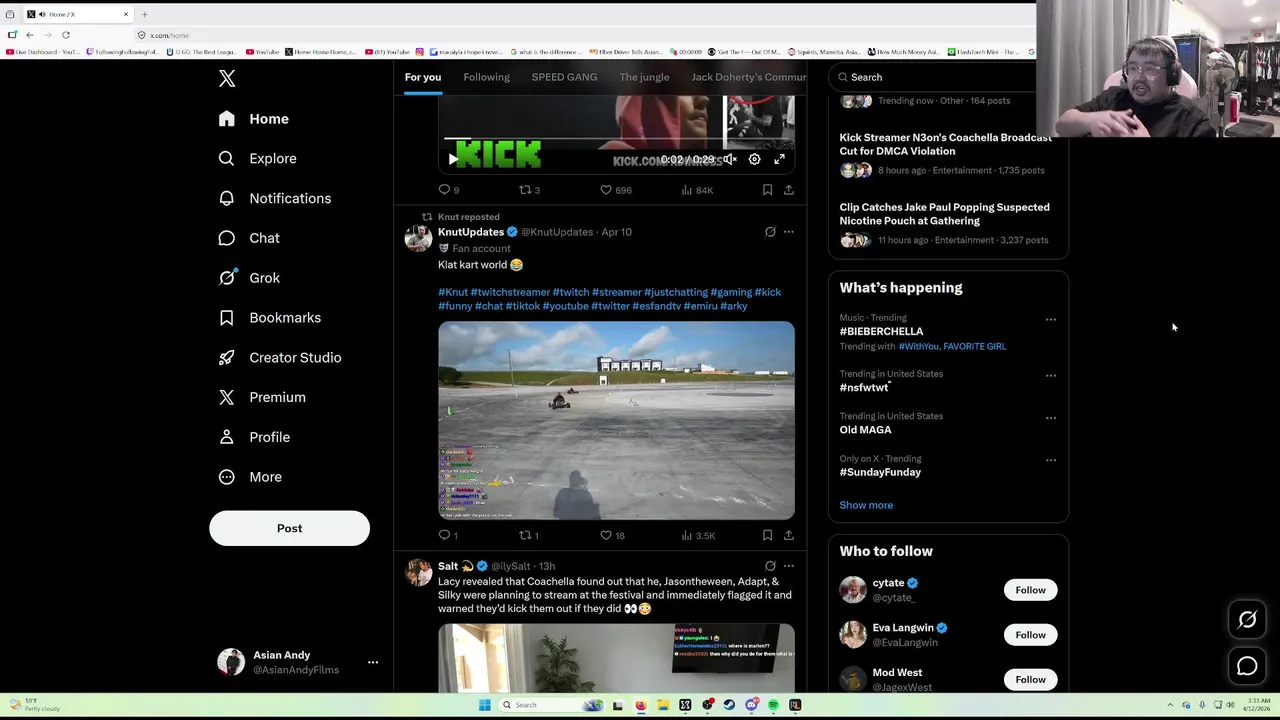Viewport: 1280px width, 720px height.
Task: Enter fullscreen on the Kick video
Action: click(x=780, y=159)
